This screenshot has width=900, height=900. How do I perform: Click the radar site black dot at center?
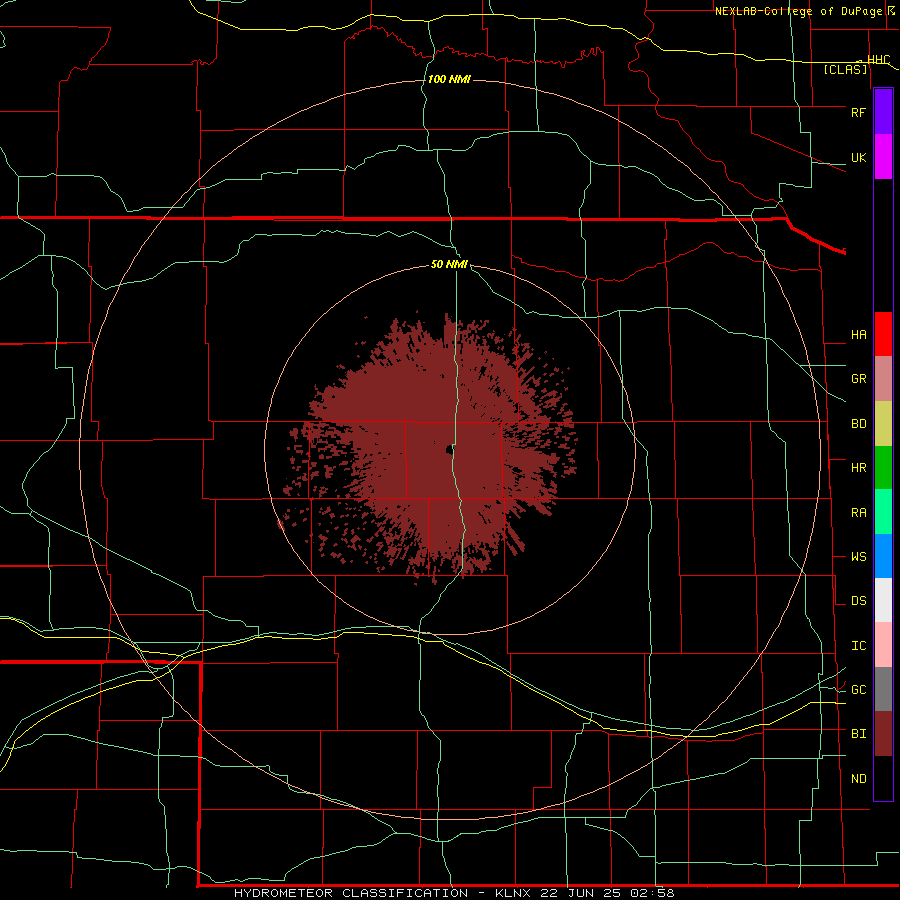(x=448, y=449)
